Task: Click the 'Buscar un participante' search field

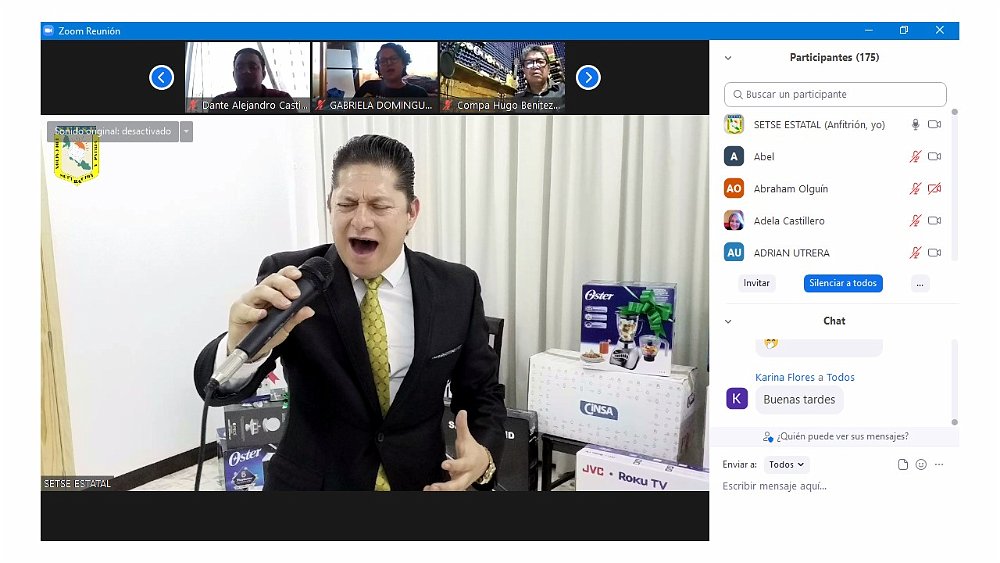Action: coord(835,95)
